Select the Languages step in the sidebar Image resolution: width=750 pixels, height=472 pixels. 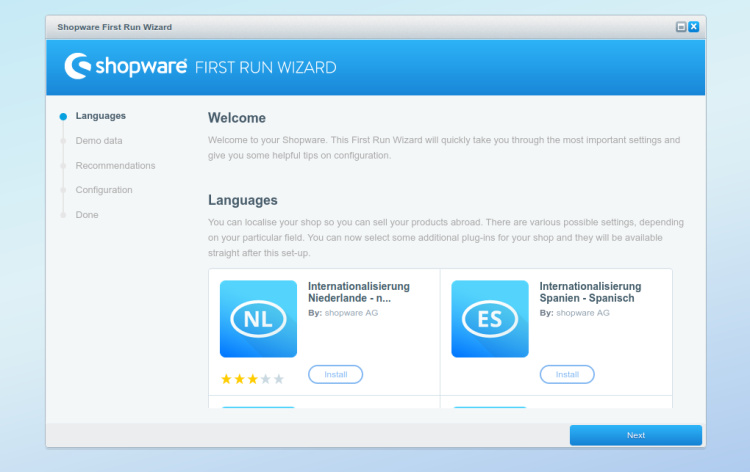pos(100,116)
